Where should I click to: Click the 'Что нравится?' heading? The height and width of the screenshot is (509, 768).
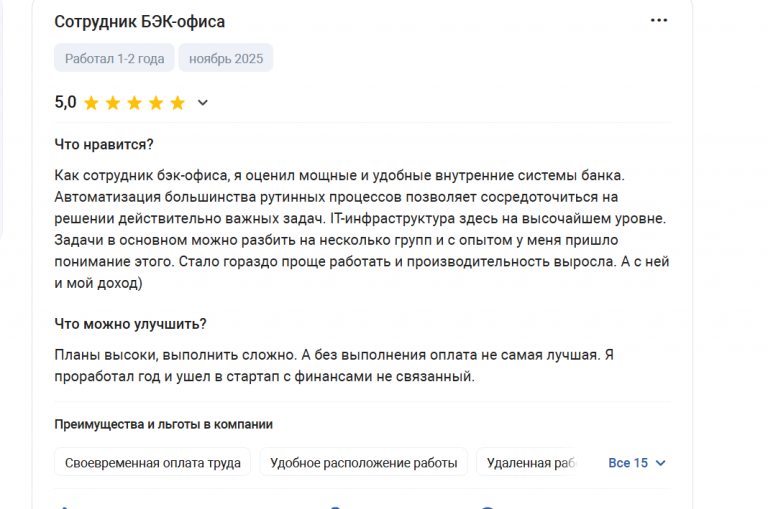pyautogui.click(x=104, y=145)
